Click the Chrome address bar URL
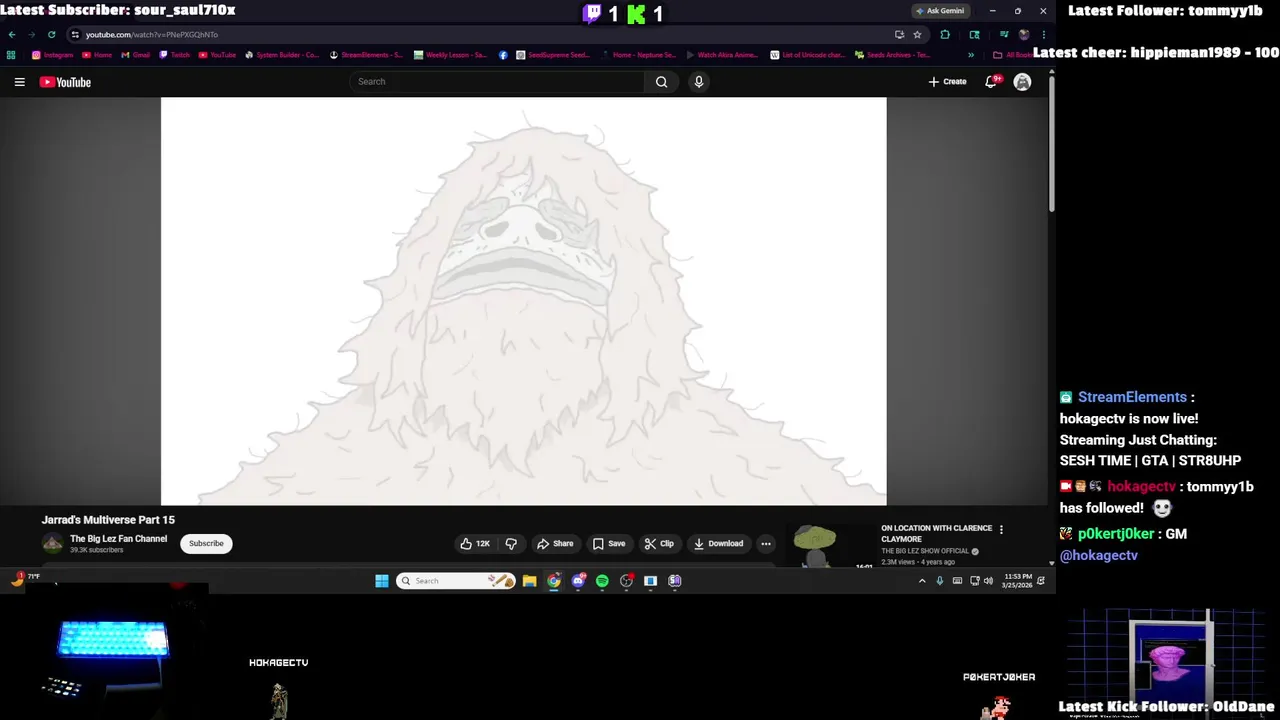Image resolution: width=1280 pixels, height=720 pixels. [x=152, y=34]
